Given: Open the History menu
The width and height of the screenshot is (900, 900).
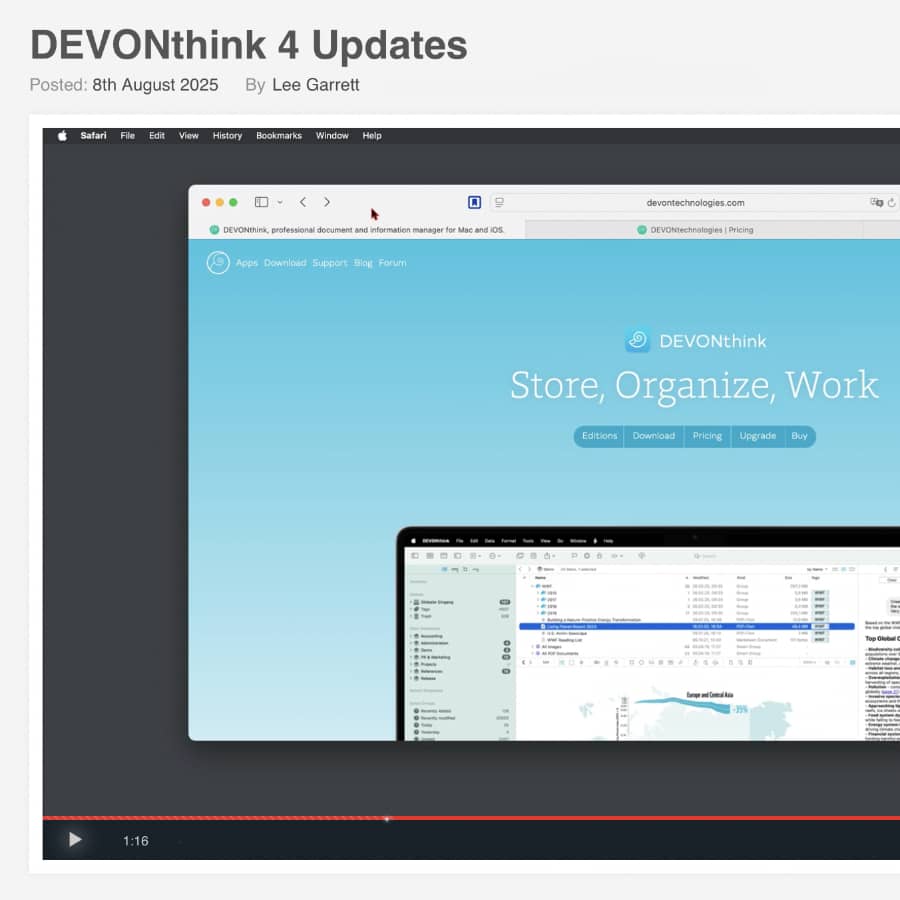Looking at the screenshot, I should click(227, 136).
